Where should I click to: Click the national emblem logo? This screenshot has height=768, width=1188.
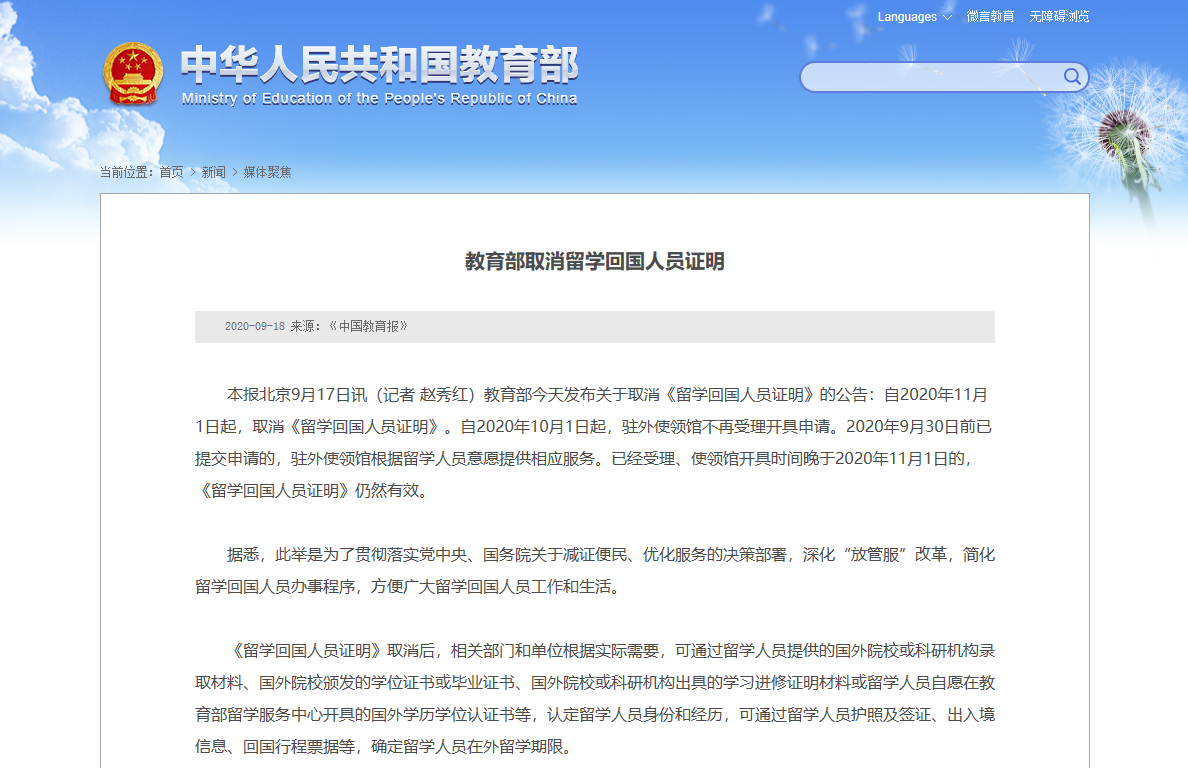tap(133, 73)
